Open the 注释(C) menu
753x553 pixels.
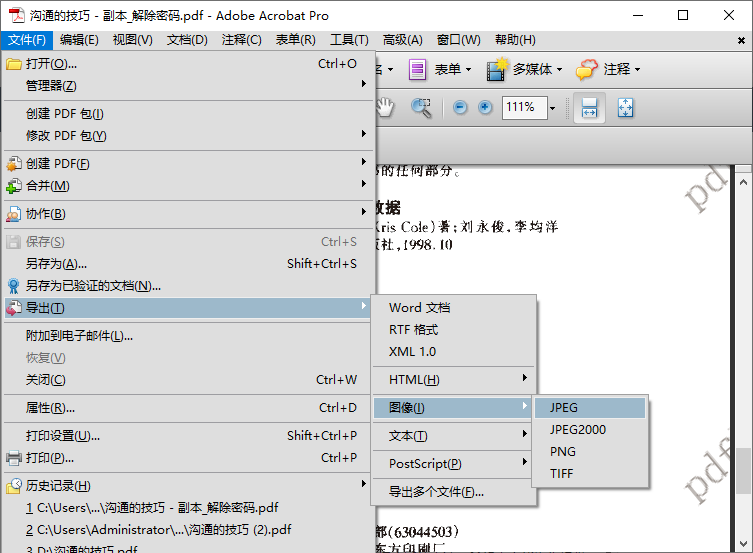coord(242,40)
